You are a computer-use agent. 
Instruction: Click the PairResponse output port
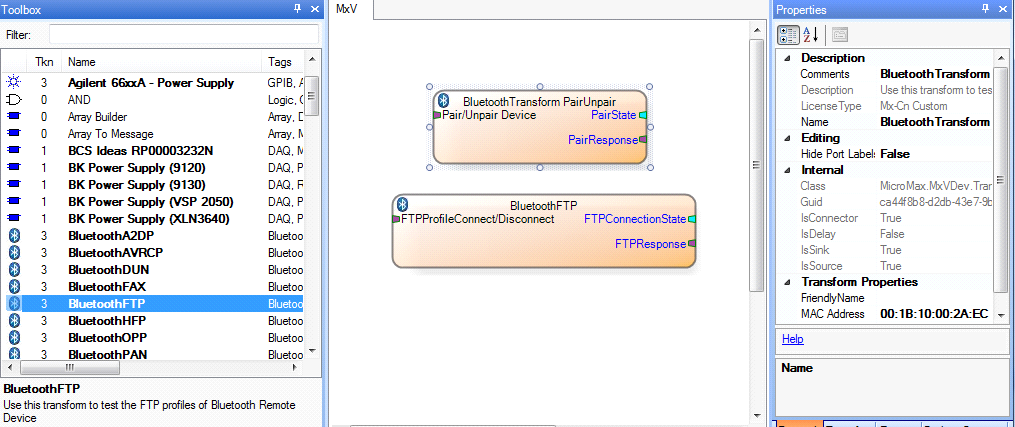point(643,139)
